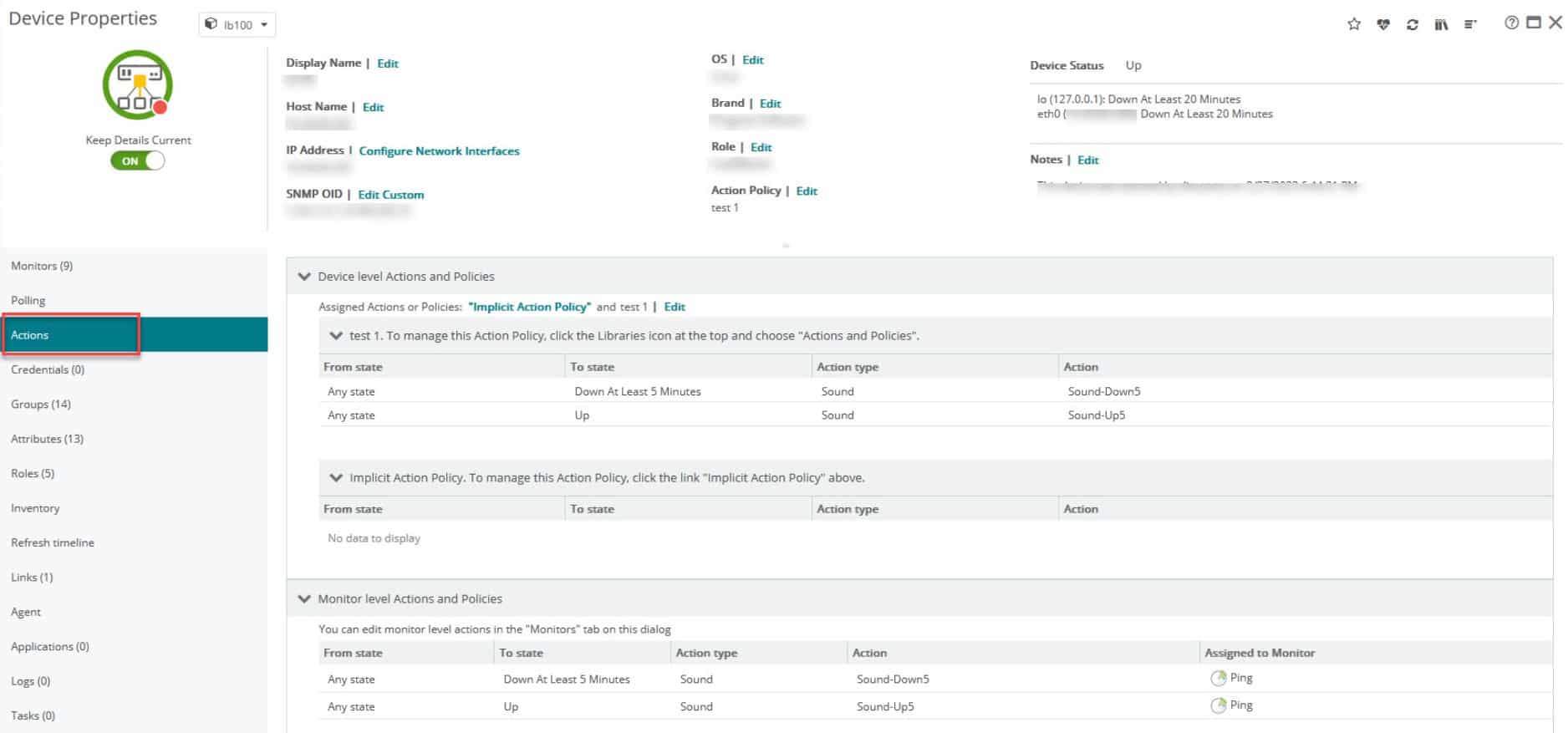Viewport: 1568px width, 733px height.
Task: Click the refresh arrows icon
Action: 1413,24
